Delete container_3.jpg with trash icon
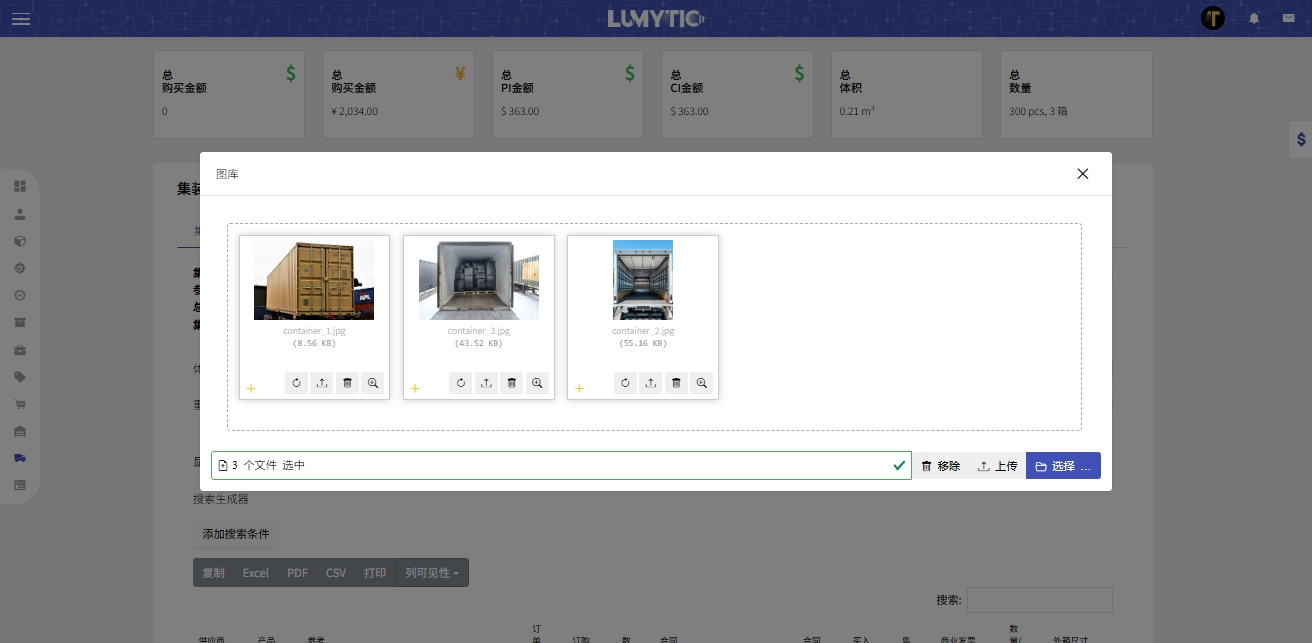Screen dimensions: 1312x643 pyautogui.click(x=511, y=383)
